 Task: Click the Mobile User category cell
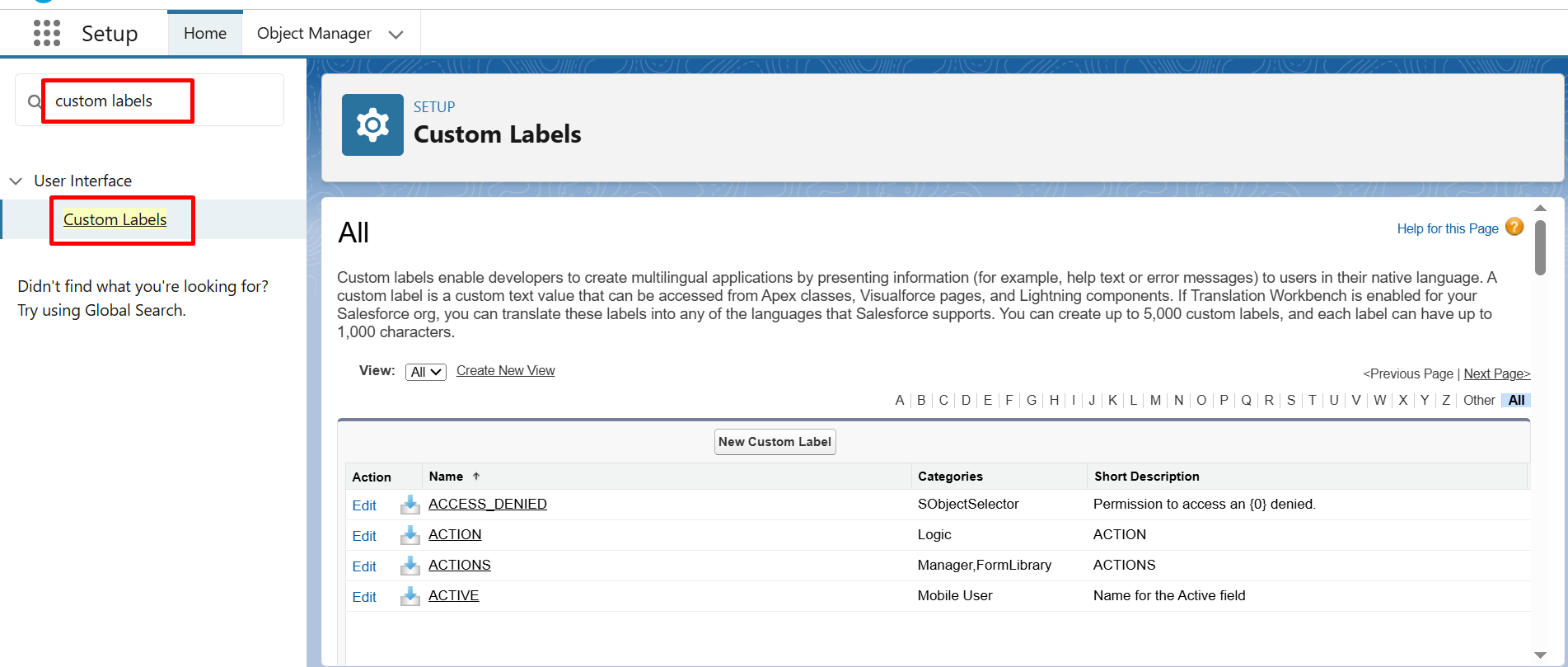pyautogui.click(x=955, y=595)
